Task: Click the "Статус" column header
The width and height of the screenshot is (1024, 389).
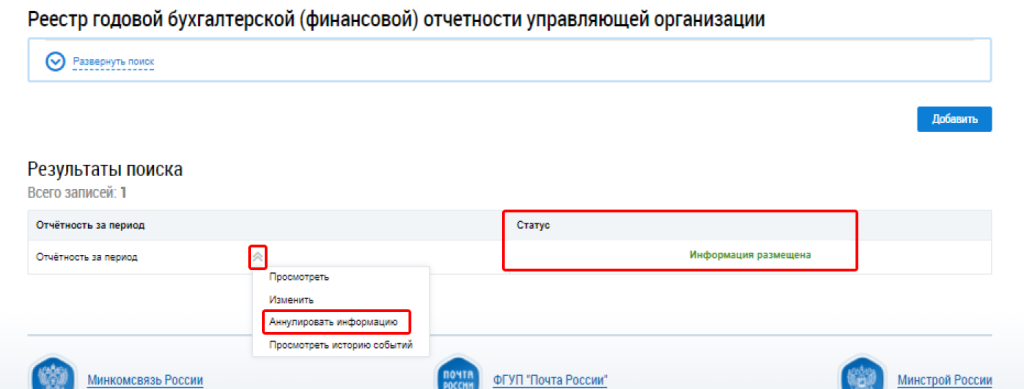Action: click(x=533, y=225)
